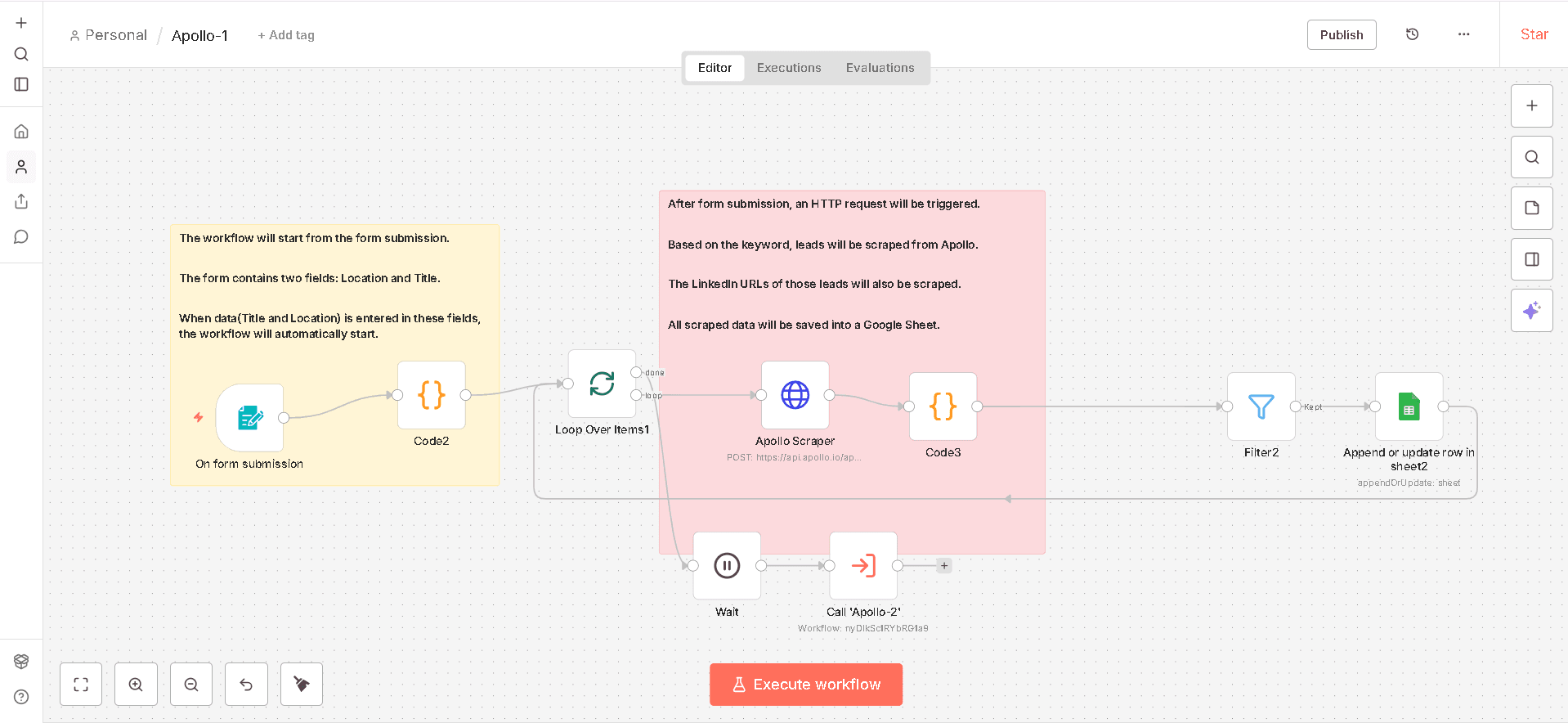Switch to the Editor tab
Image resolution: width=1568 pixels, height=723 pixels.
pos(715,68)
